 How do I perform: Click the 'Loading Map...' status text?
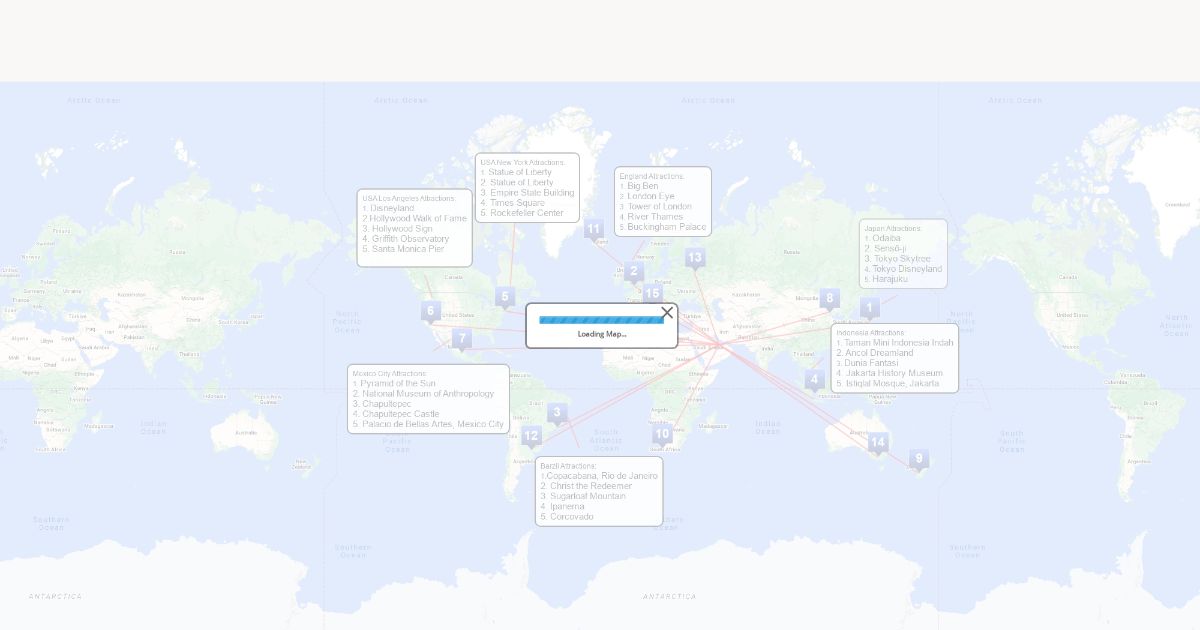[x=602, y=334]
